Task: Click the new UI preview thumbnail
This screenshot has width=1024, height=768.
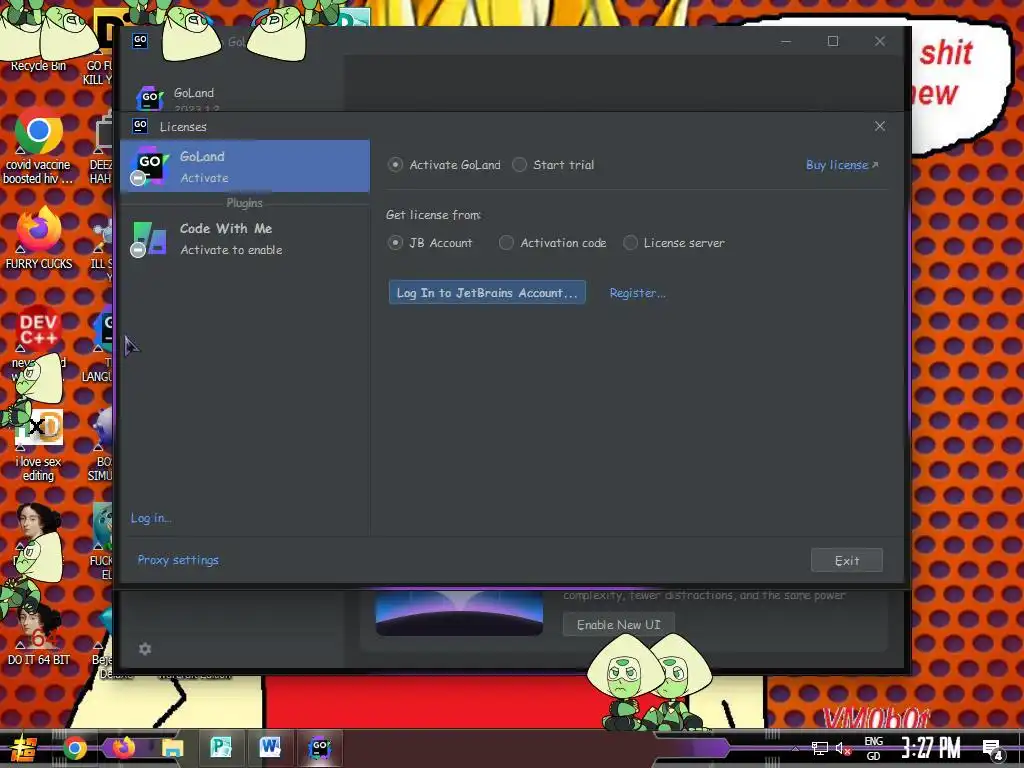Action: 459,613
